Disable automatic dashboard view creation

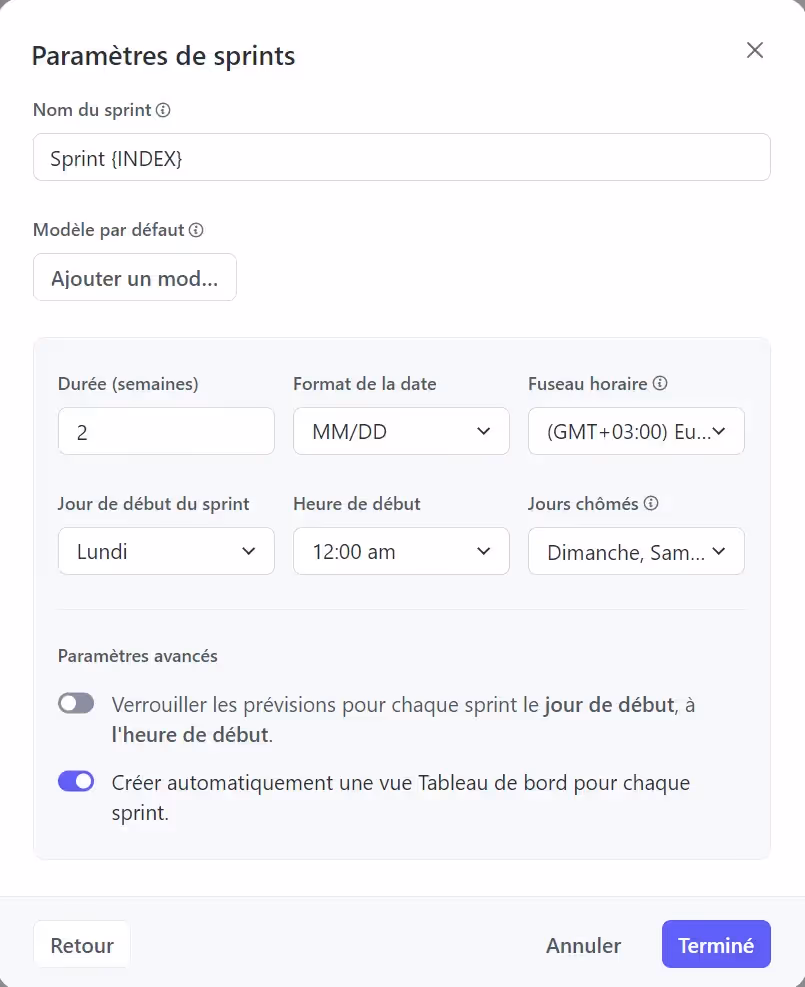[x=76, y=781]
